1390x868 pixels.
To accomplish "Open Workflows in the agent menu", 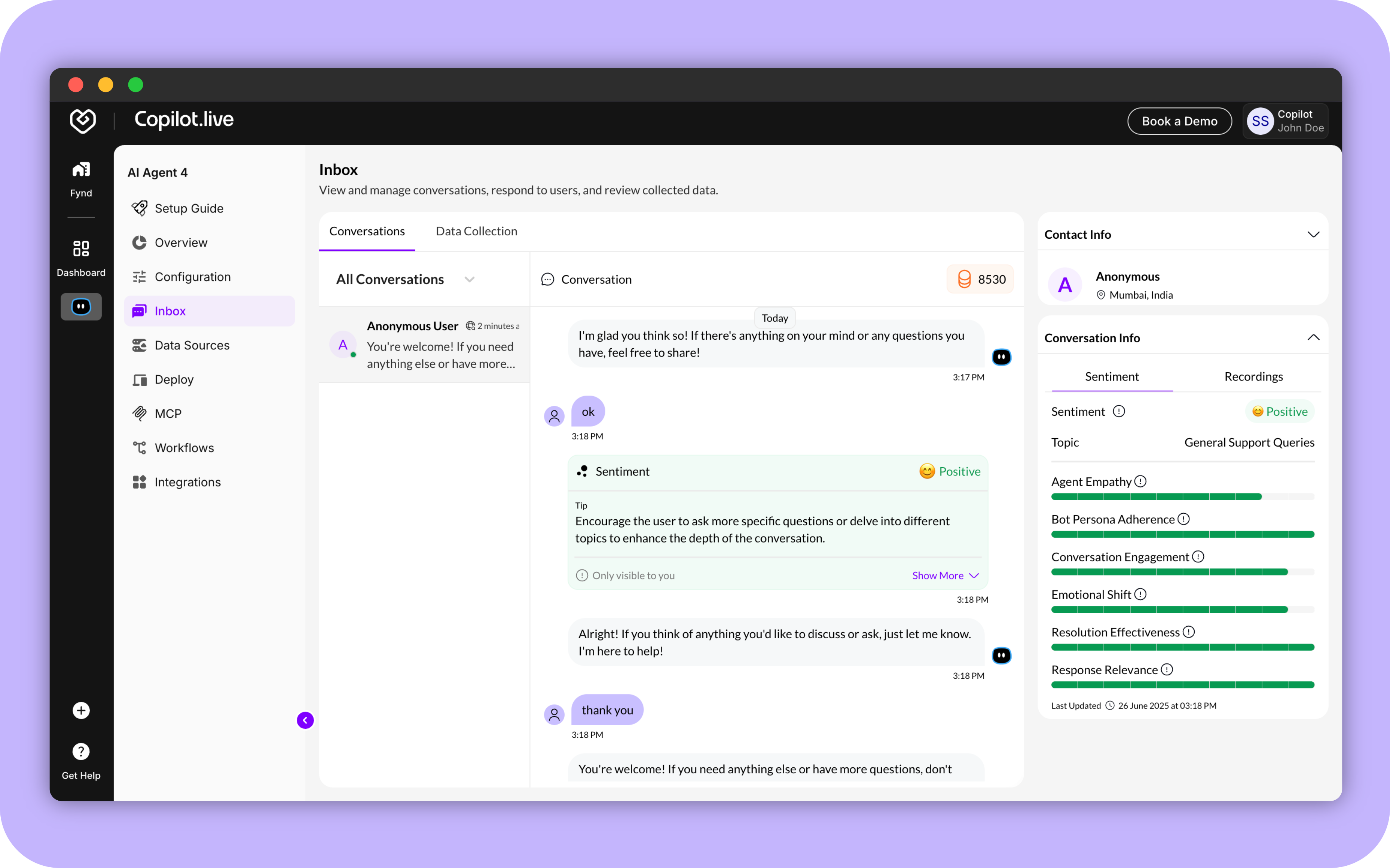I will (184, 448).
